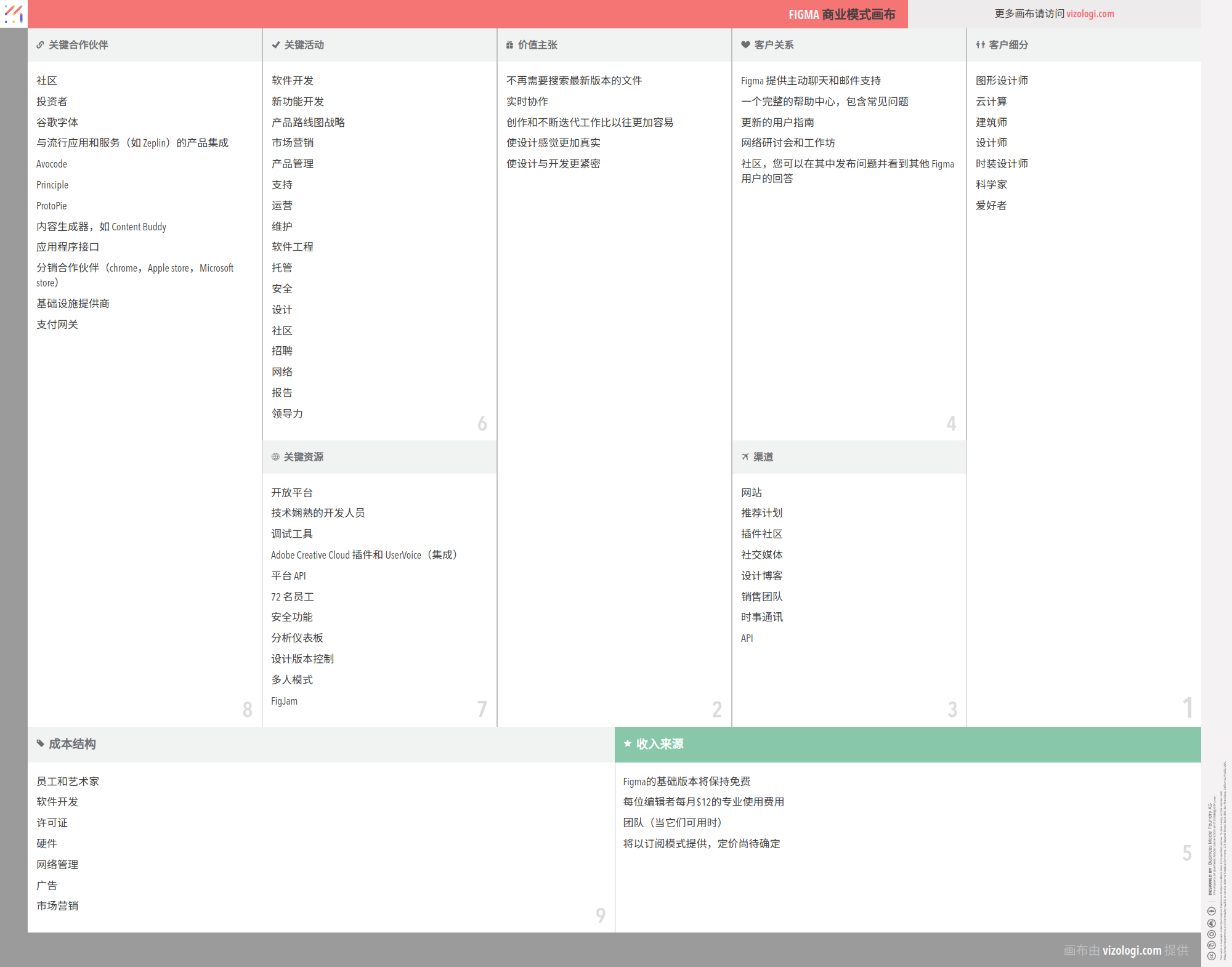Click the checkmark icon next to 关键活动
The image size is (1232, 967).
click(x=275, y=44)
